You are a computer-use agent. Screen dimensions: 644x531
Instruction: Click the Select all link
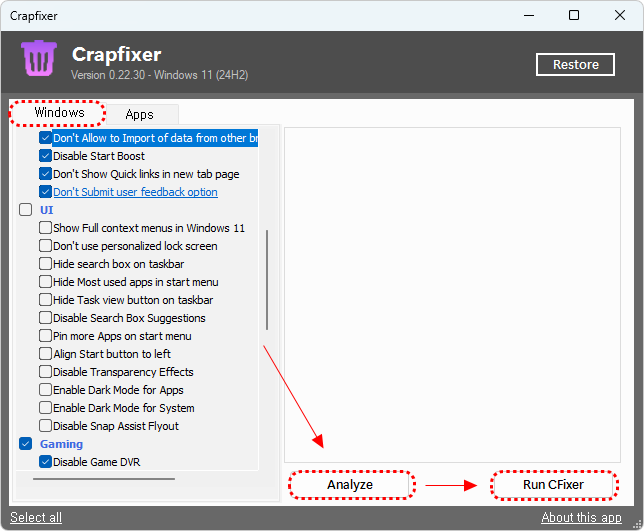pyautogui.click(x=36, y=517)
